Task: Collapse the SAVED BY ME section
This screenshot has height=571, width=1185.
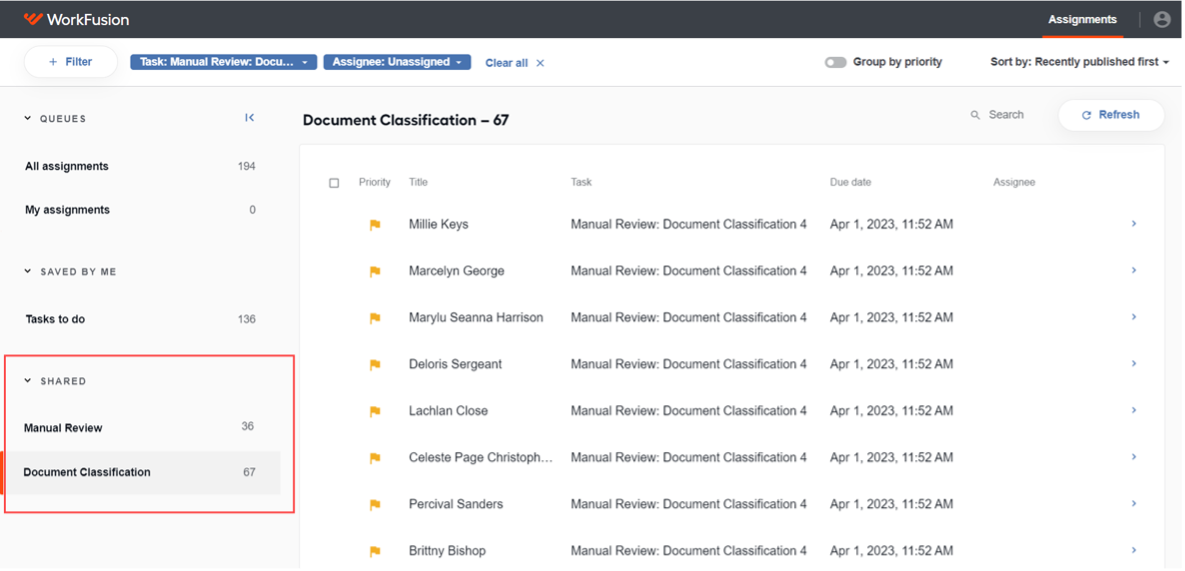Action: [x=28, y=271]
